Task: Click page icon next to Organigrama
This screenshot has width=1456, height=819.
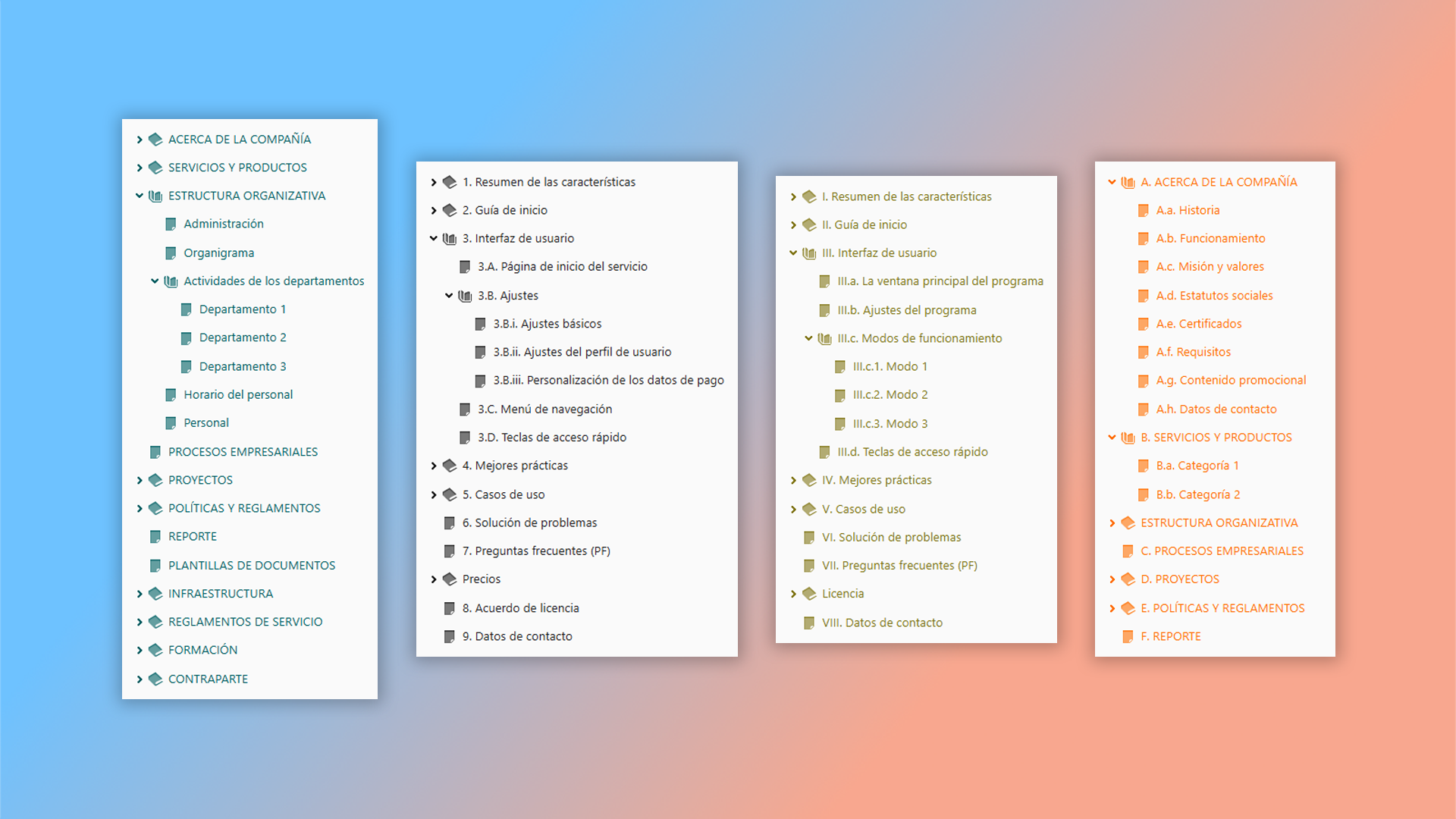Action: (171, 253)
